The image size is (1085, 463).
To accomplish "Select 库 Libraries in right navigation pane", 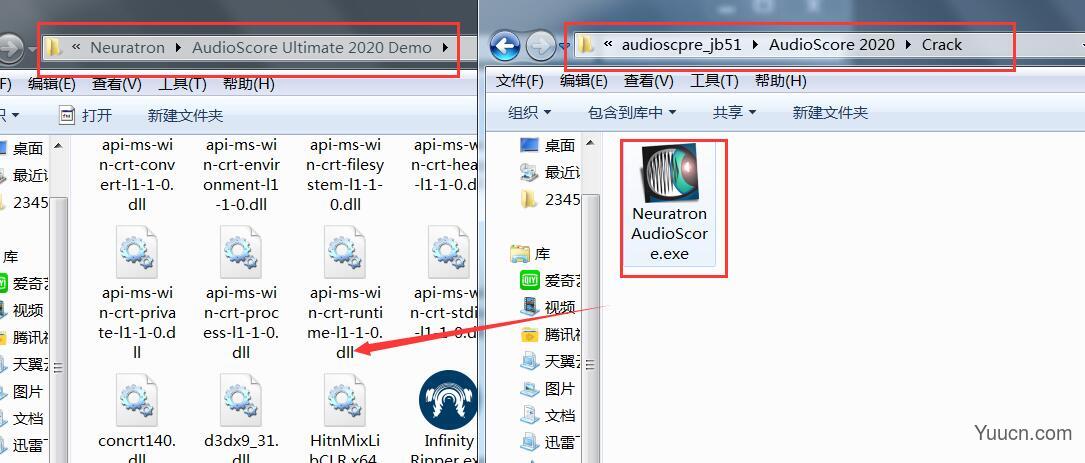I will click(530, 254).
